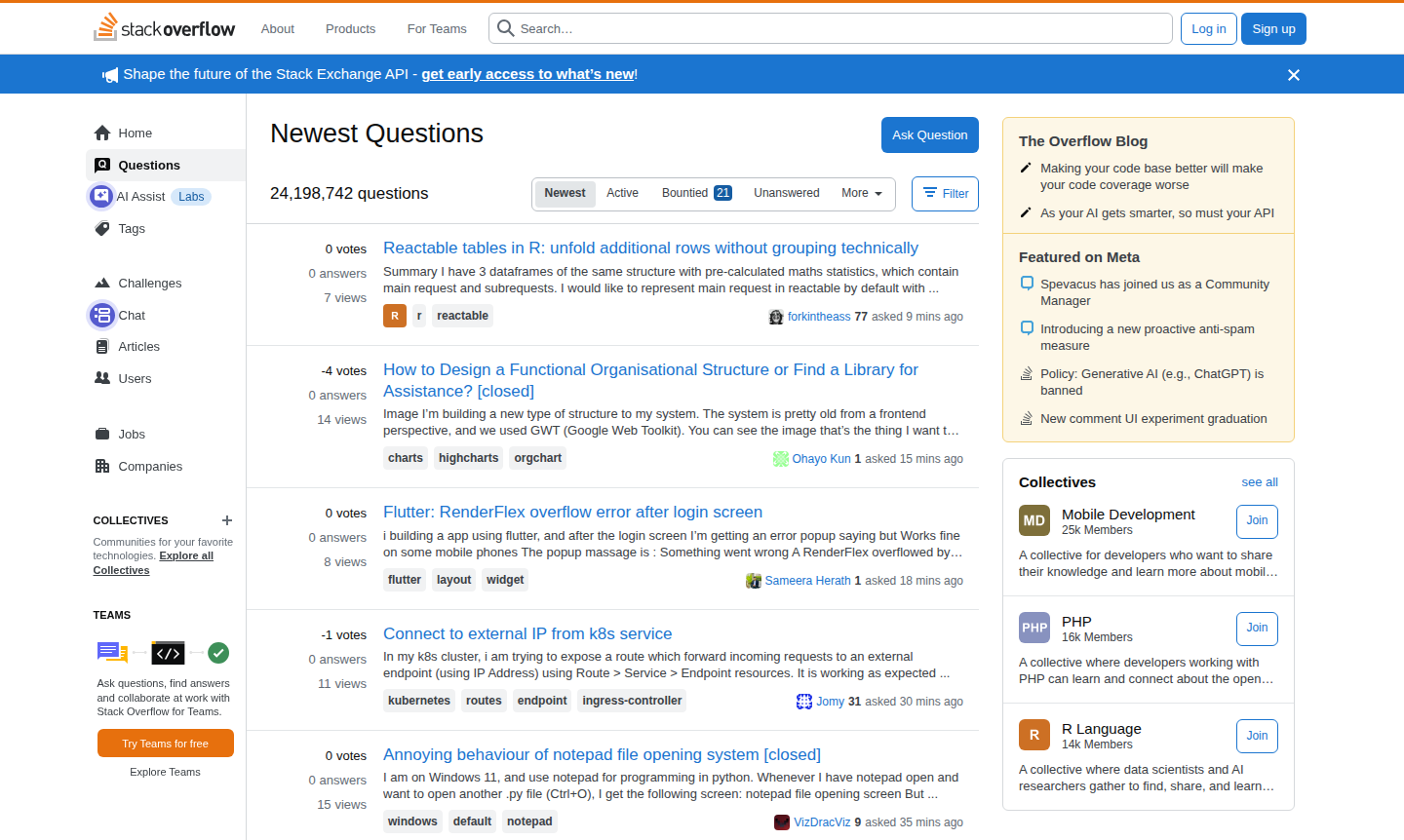The width and height of the screenshot is (1404, 840).
Task: Open Chat via its sidebar icon
Action: pos(102,315)
